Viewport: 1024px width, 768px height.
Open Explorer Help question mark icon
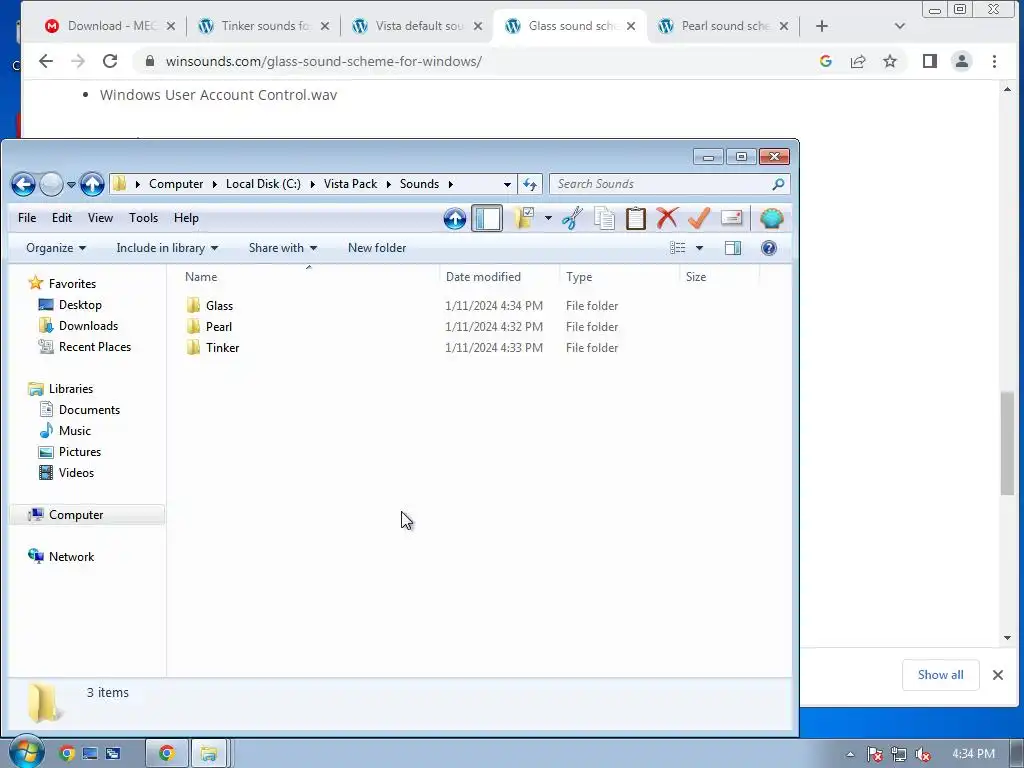[x=769, y=248]
